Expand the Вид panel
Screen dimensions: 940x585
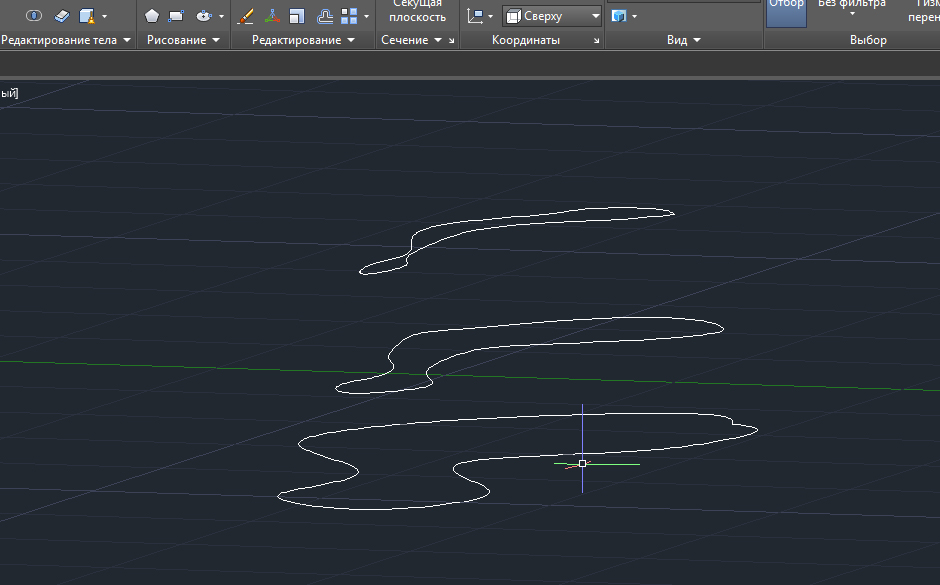[x=683, y=40]
